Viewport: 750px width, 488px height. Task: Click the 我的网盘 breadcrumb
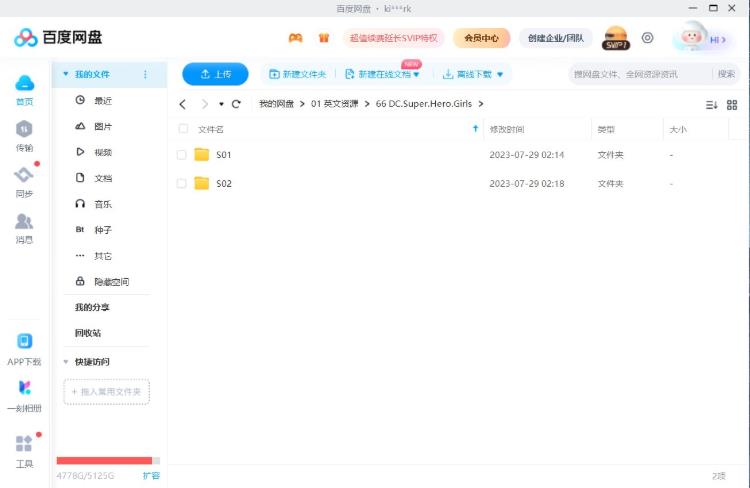point(276,104)
